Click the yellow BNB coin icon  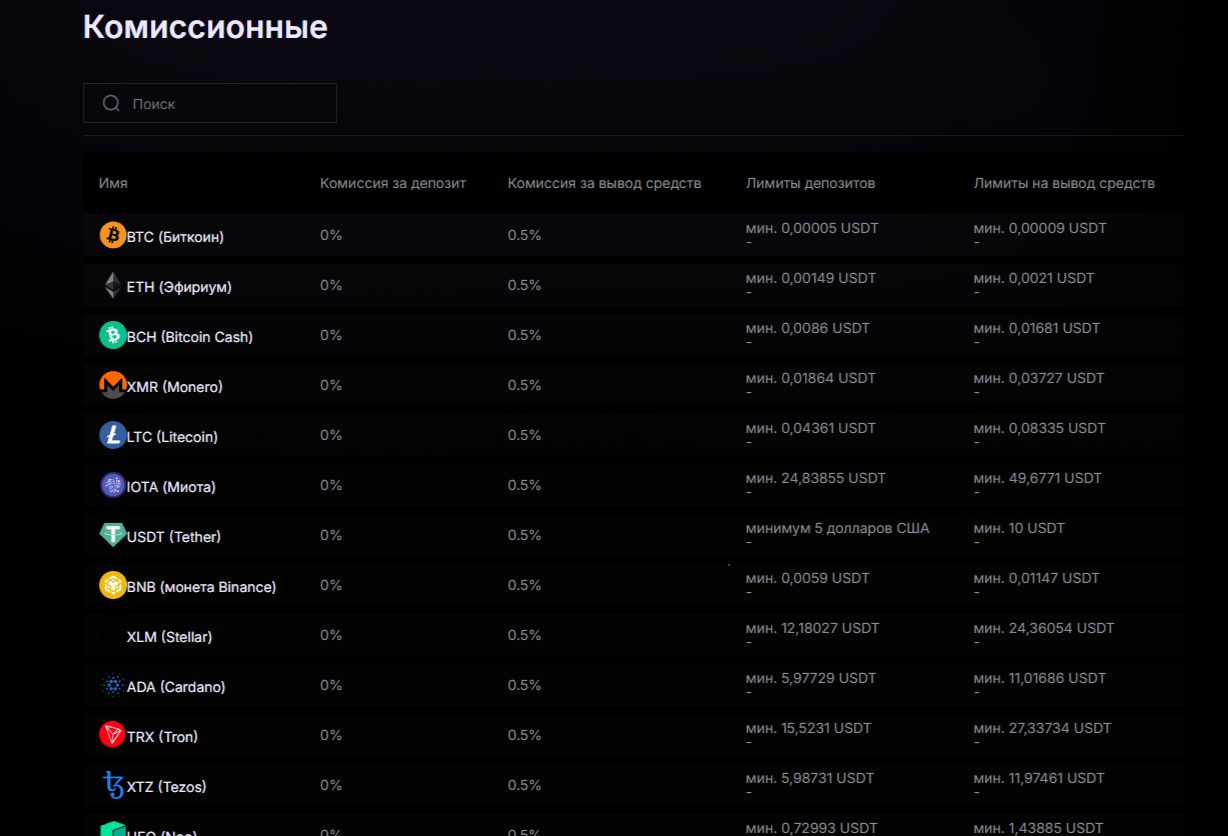[113, 586]
